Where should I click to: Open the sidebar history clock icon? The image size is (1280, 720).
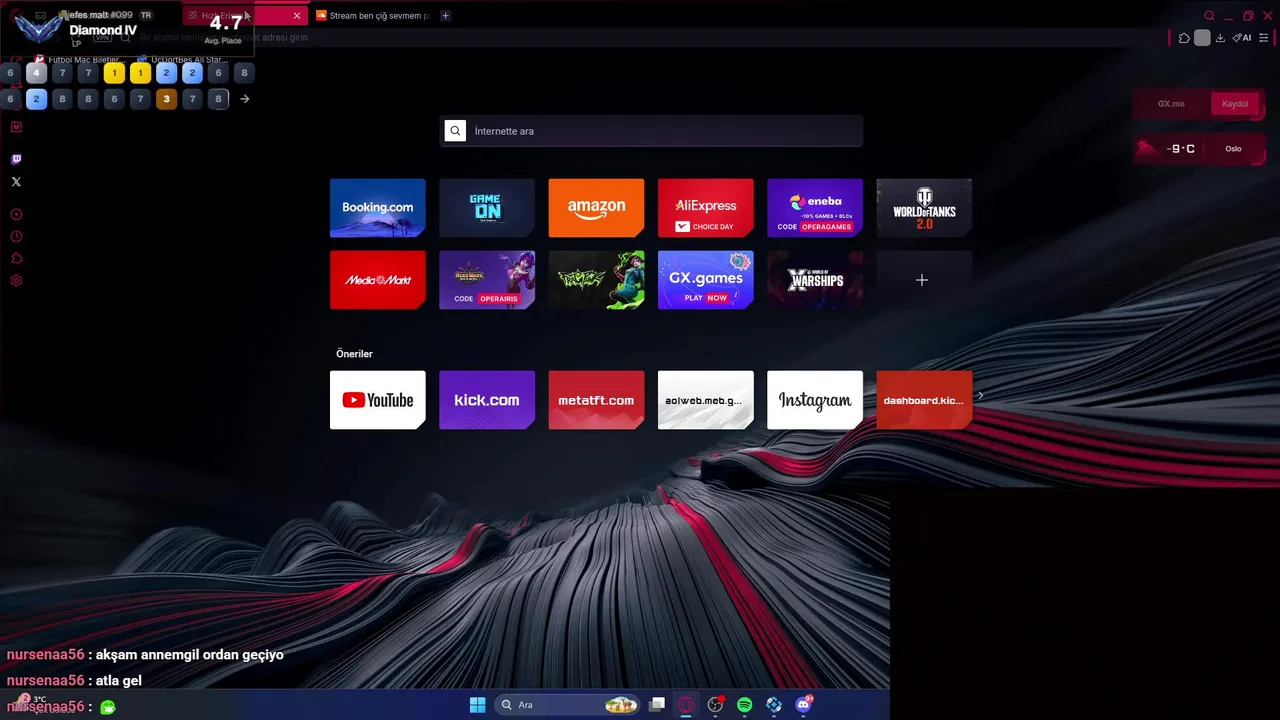point(16,237)
